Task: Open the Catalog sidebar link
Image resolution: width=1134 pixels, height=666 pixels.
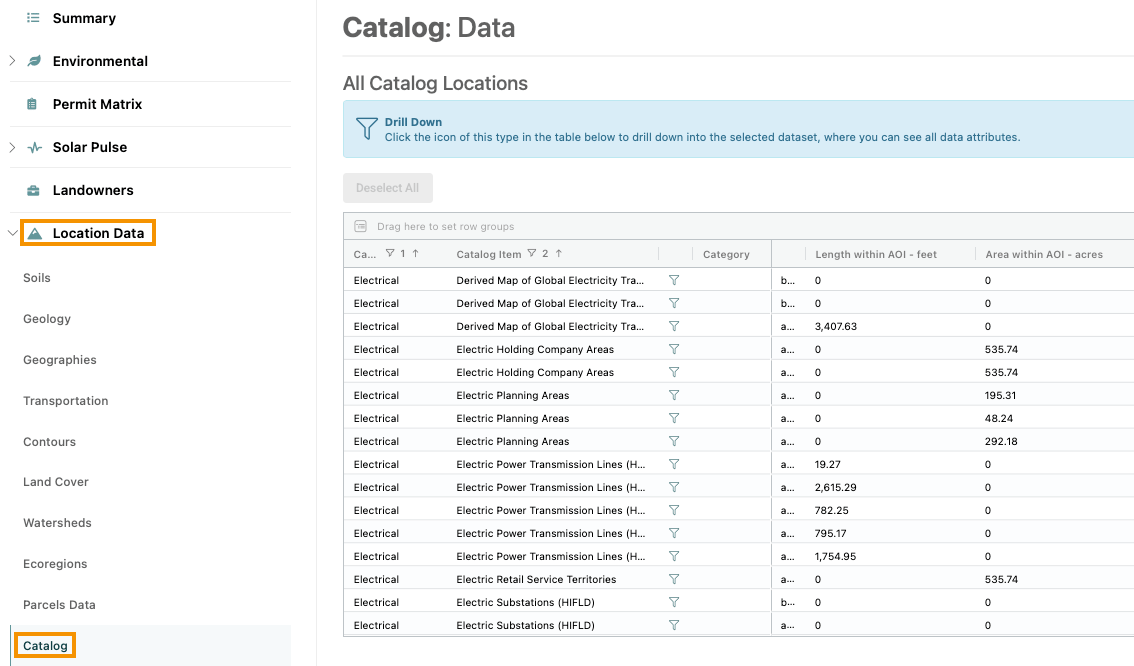Action: pyautogui.click(x=45, y=646)
